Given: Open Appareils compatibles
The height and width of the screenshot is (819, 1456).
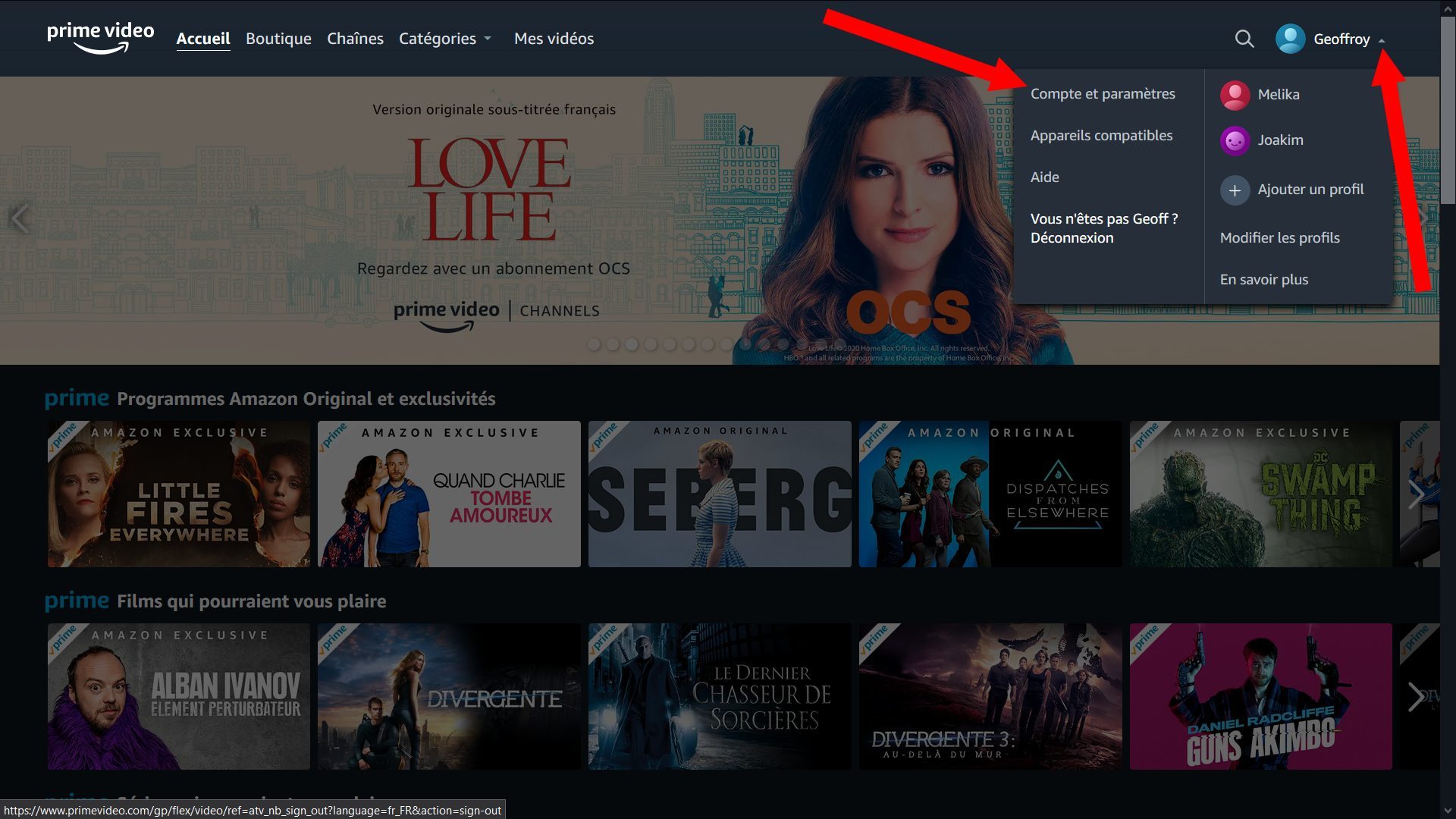Looking at the screenshot, I should (x=1101, y=136).
